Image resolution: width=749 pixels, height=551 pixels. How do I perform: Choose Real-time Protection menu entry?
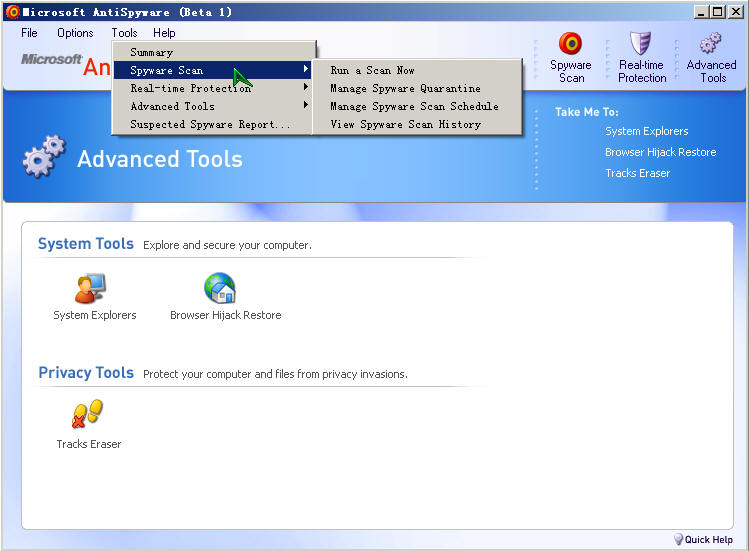coord(213,88)
